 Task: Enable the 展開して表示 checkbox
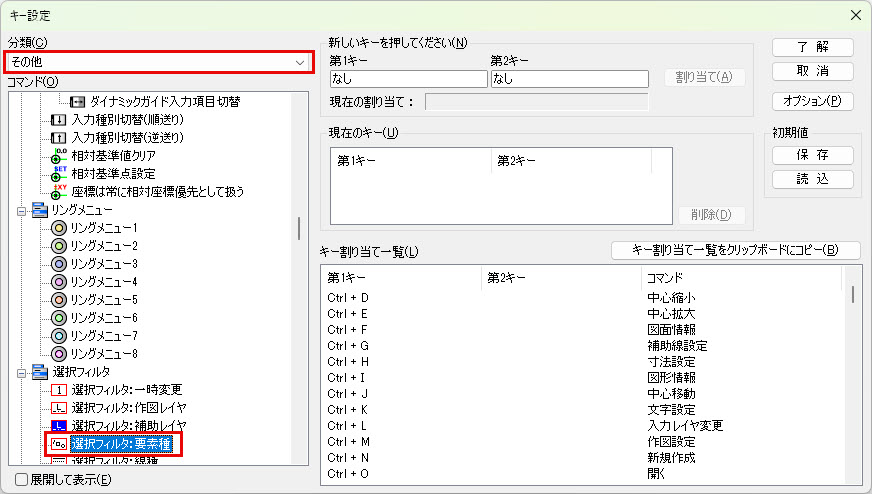pyautogui.click(x=22, y=479)
